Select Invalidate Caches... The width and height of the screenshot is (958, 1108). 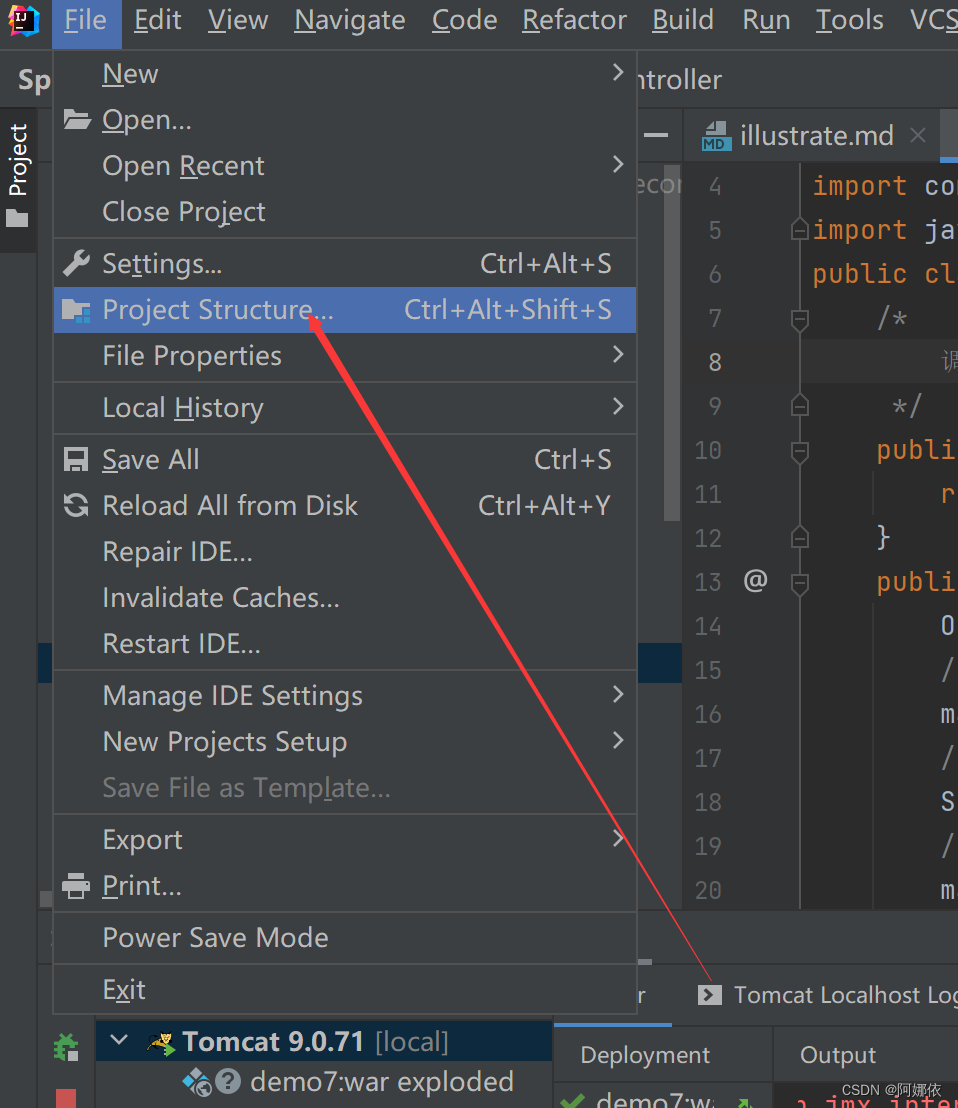[345, 598]
